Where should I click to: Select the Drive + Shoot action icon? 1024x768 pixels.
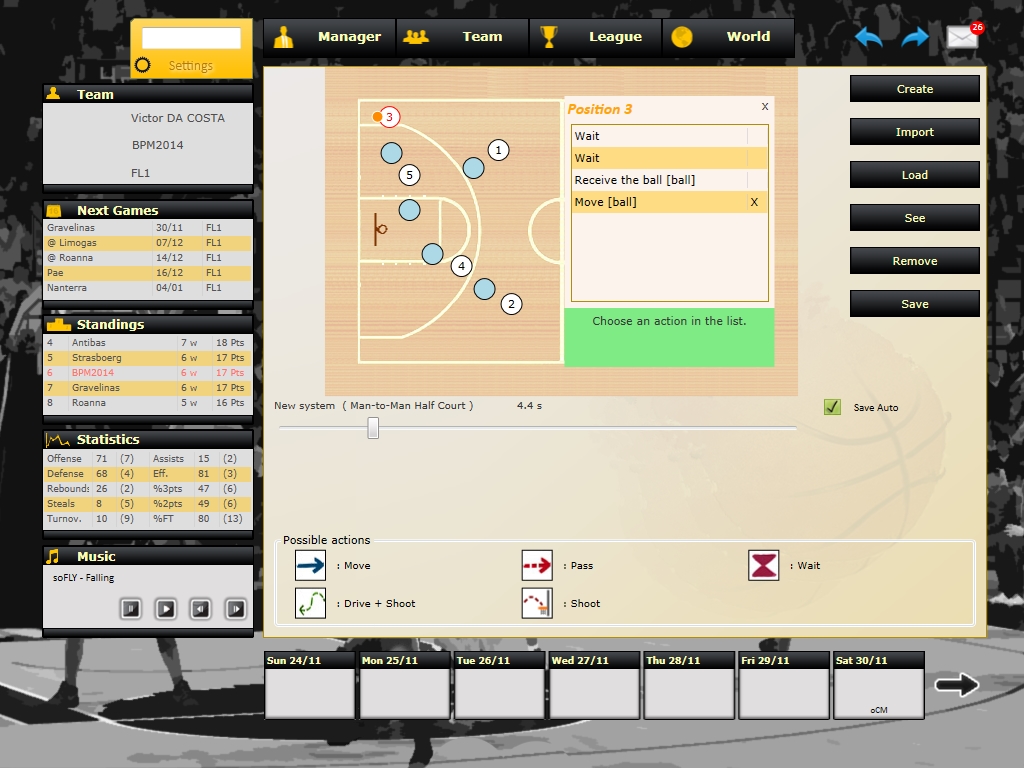point(310,603)
